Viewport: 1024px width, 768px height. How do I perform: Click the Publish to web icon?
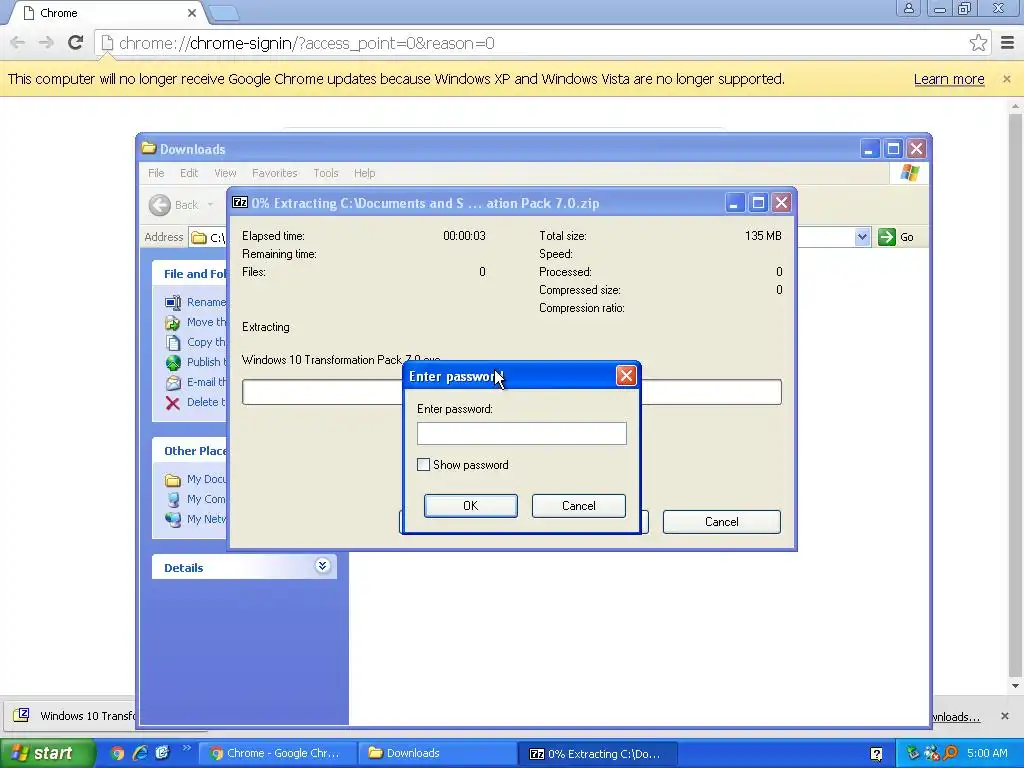(x=173, y=362)
